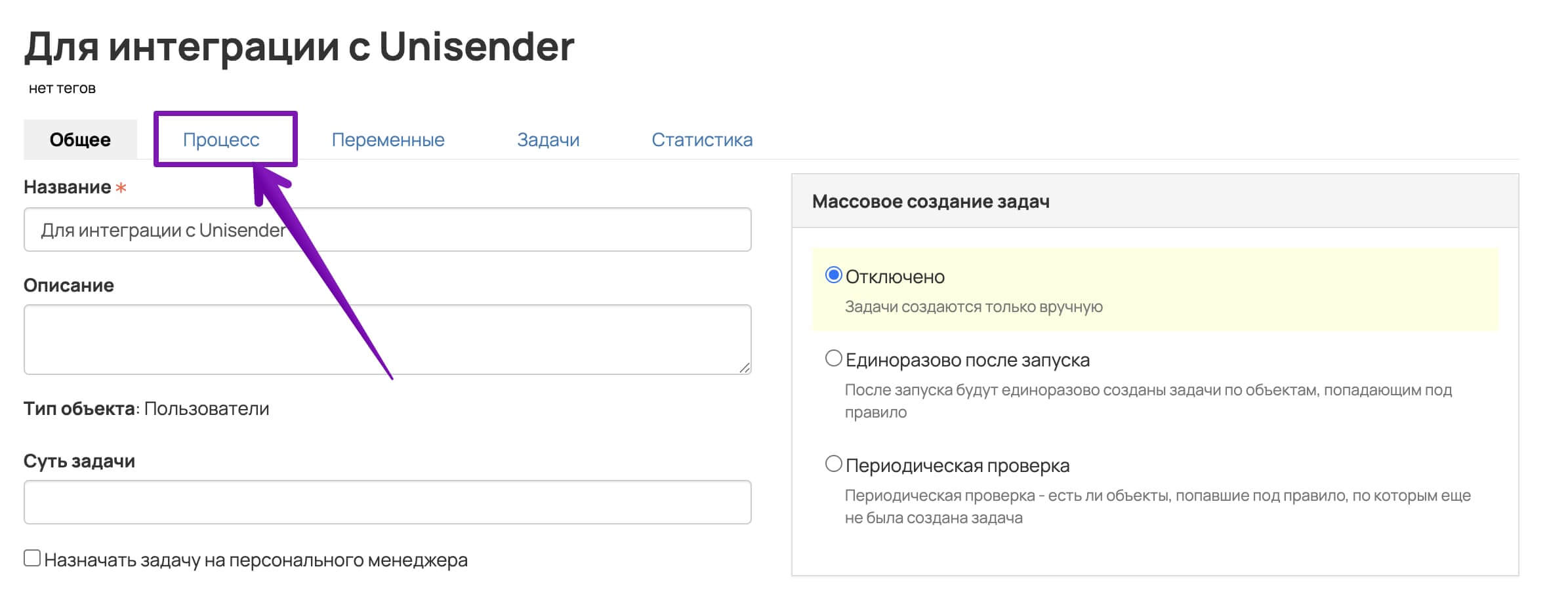Open the Статистика tab
The image size is (1568, 590).
click(702, 140)
